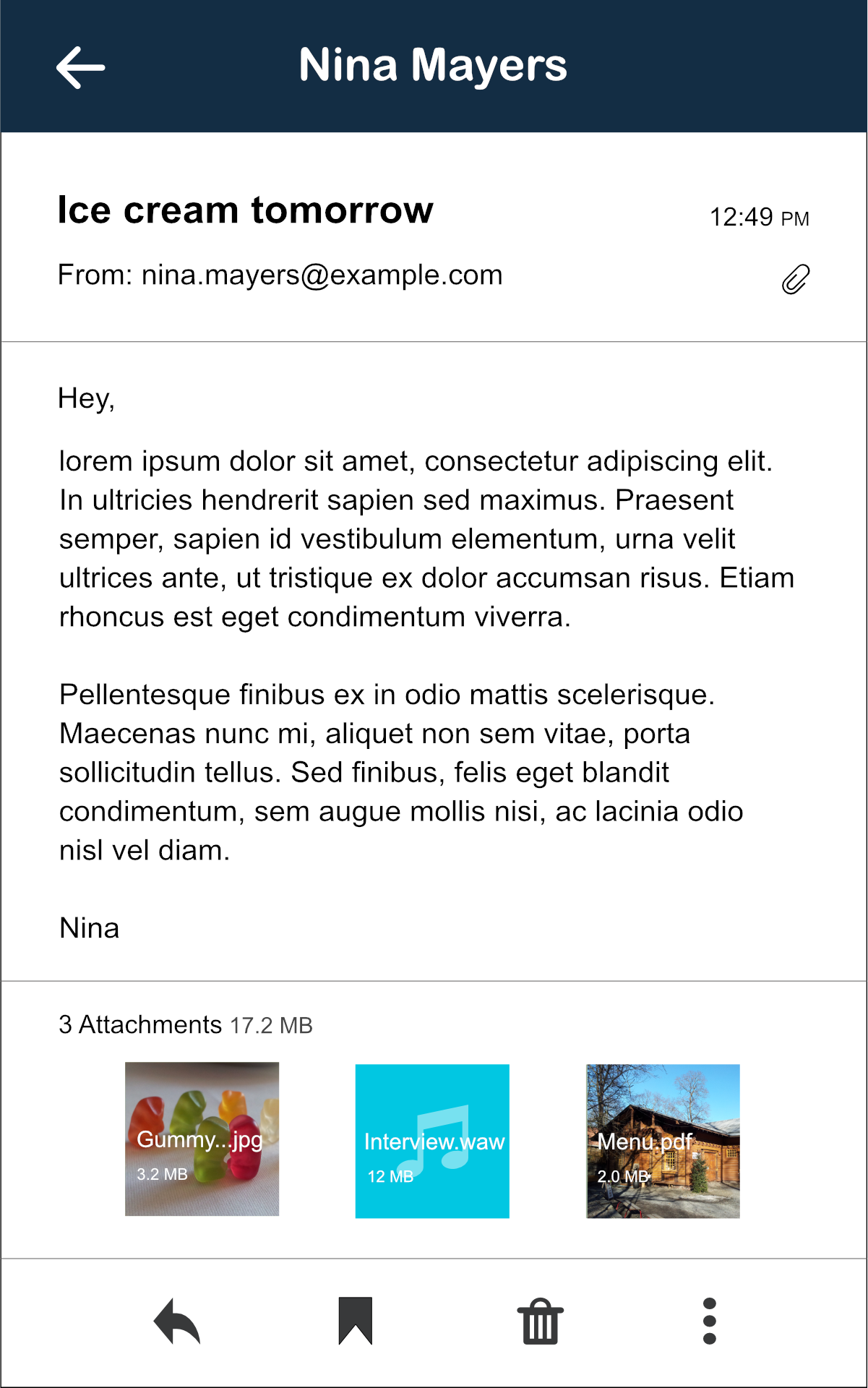The image size is (868, 1388).
Task: Click the Ice cream tomorrow subject
Action: 246,210
